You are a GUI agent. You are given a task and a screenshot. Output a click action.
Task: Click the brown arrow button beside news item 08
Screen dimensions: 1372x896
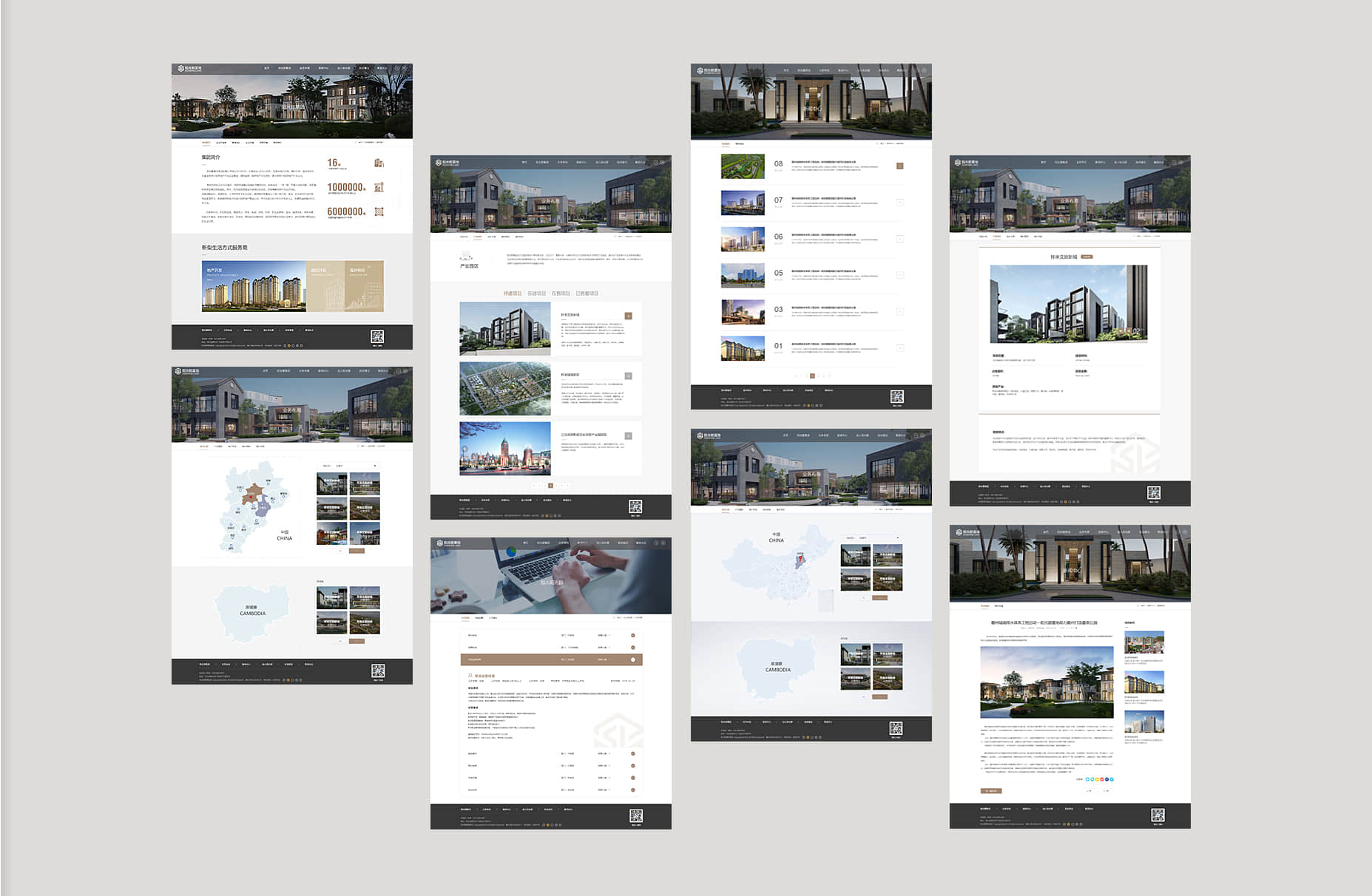click(899, 166)
